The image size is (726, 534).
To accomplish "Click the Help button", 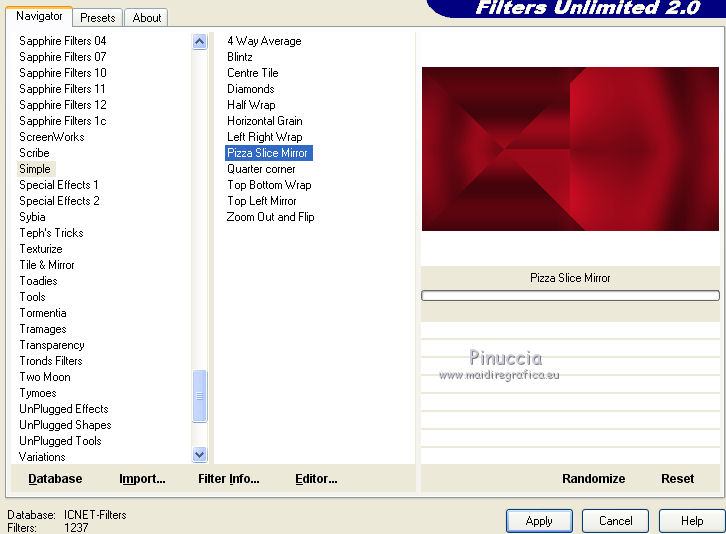I will click(x=692, y=521).
